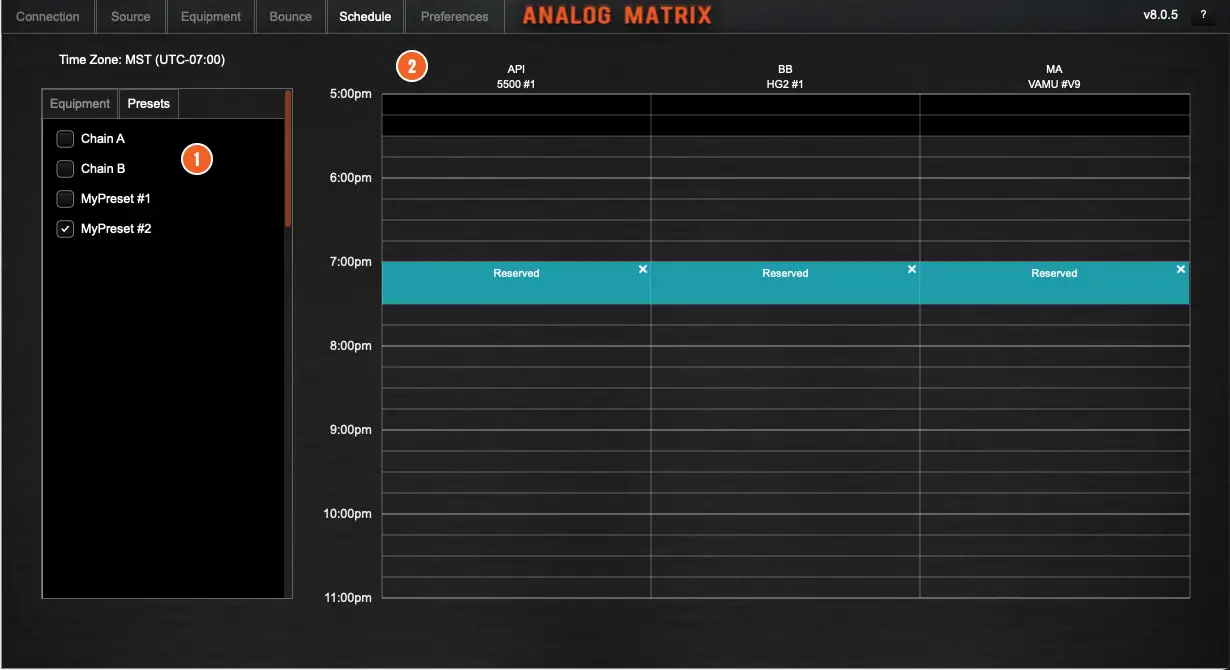Enable the Chain B checkbox
Screen dimensions: 1230x670
click(65, 169)
